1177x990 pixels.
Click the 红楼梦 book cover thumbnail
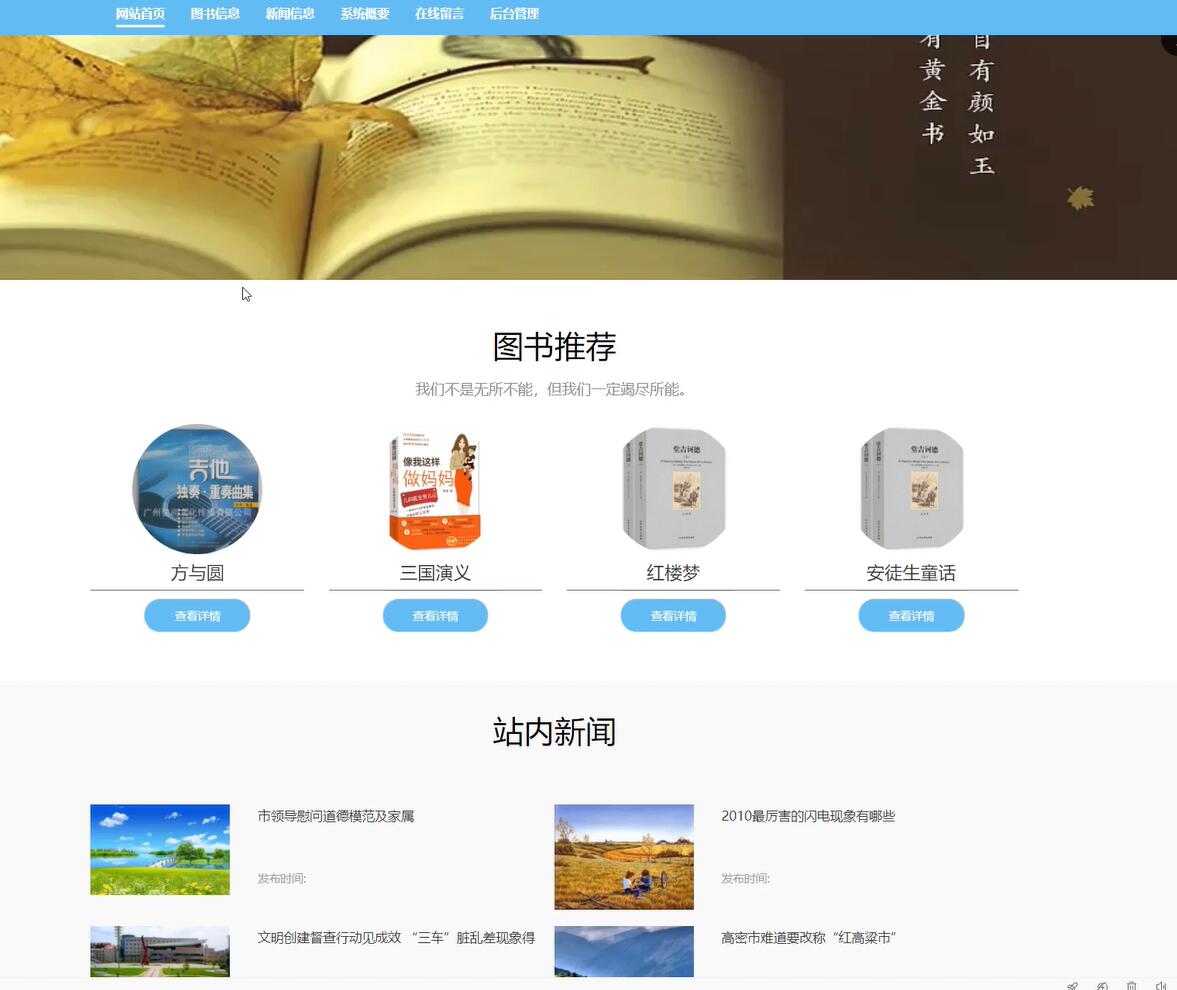click(673, 489)
